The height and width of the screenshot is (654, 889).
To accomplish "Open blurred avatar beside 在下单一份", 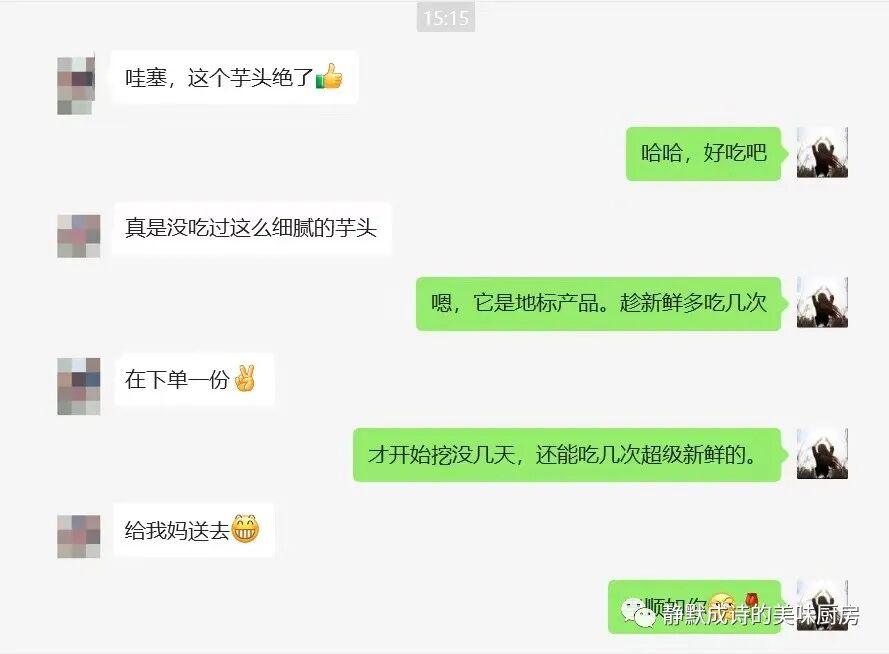I will tap(79, 386).
